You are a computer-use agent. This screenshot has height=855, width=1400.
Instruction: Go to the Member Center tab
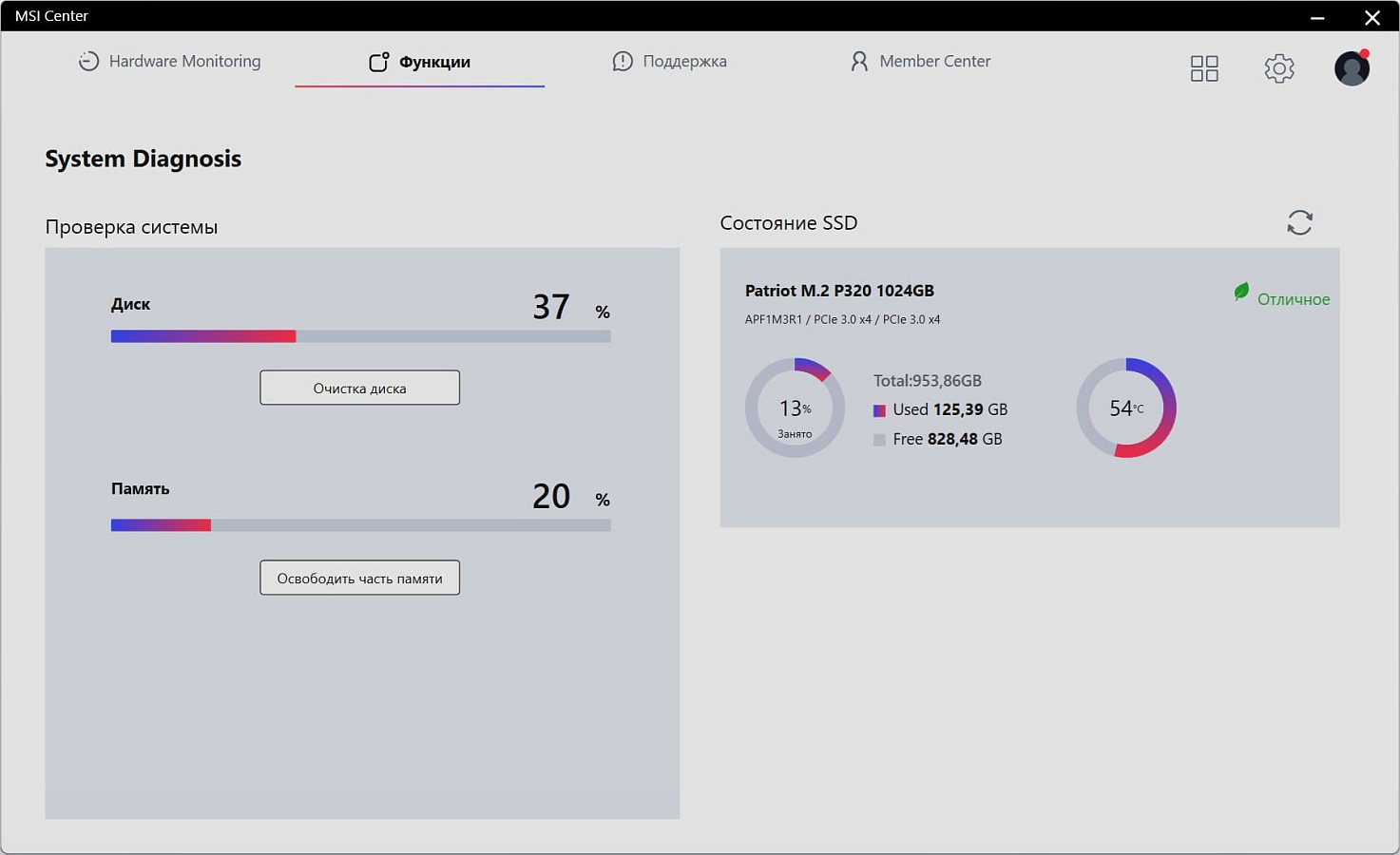pyautogui.click(x=920, y=61)
